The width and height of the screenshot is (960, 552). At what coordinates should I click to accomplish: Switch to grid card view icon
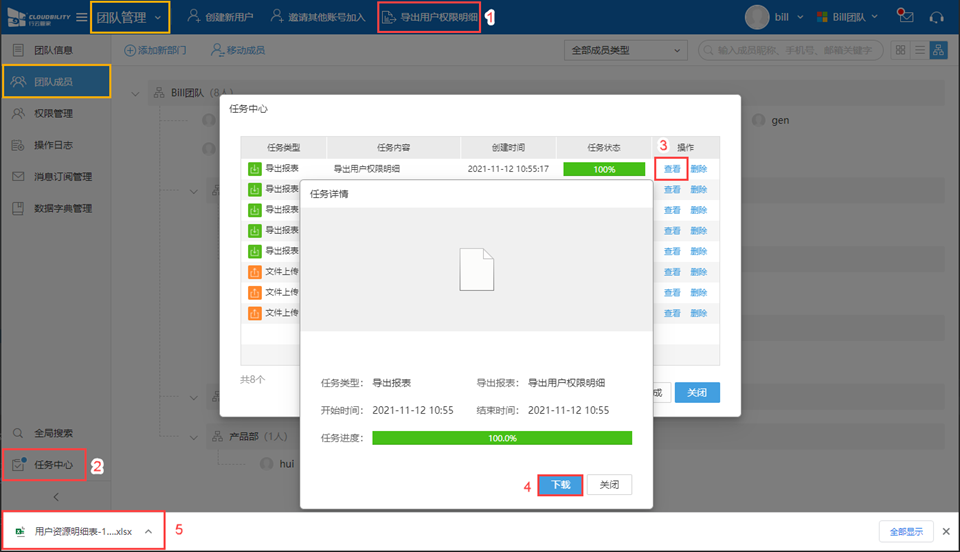[901, 50]
